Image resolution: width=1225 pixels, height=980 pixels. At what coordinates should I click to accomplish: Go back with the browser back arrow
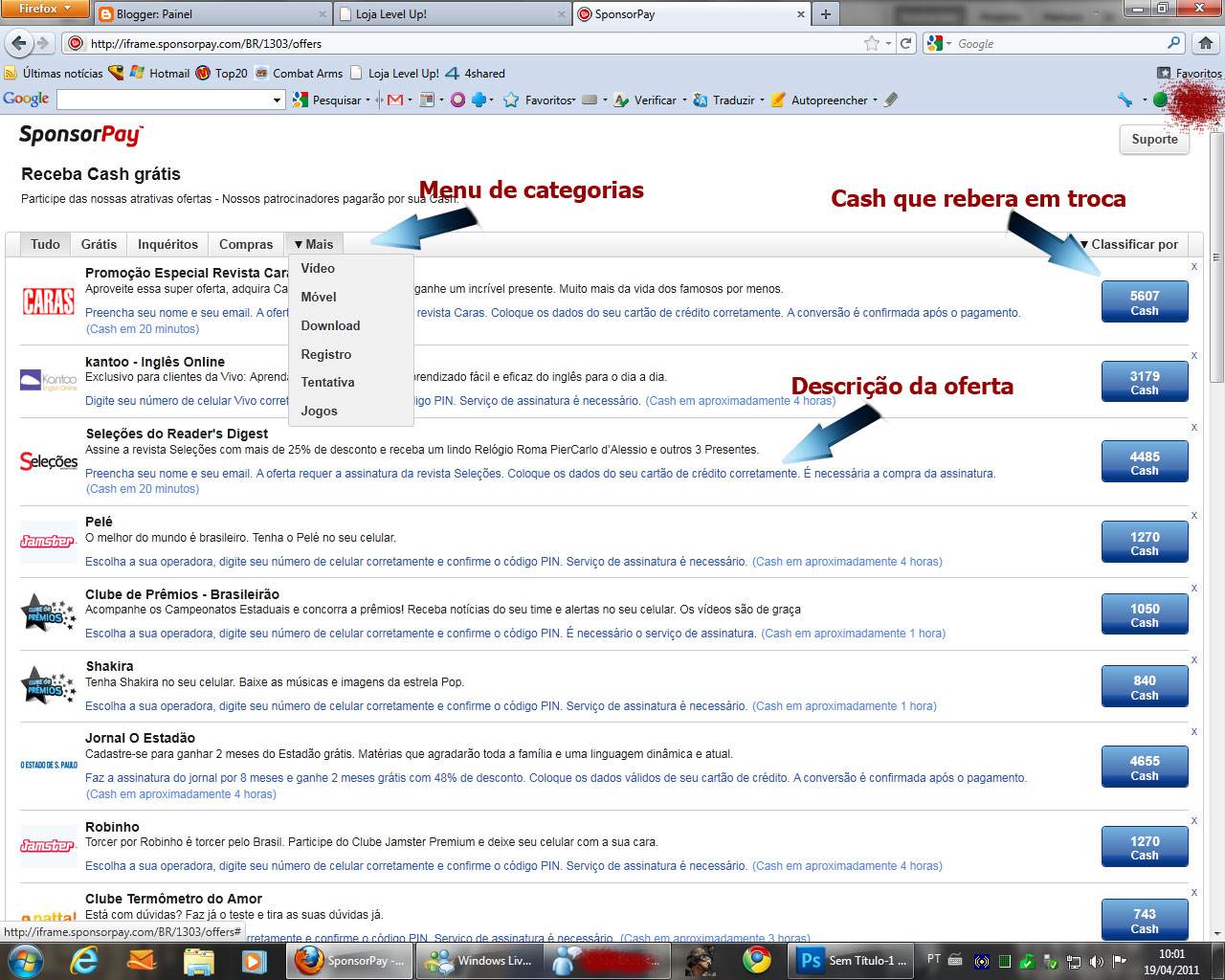(x=18, y=43)
